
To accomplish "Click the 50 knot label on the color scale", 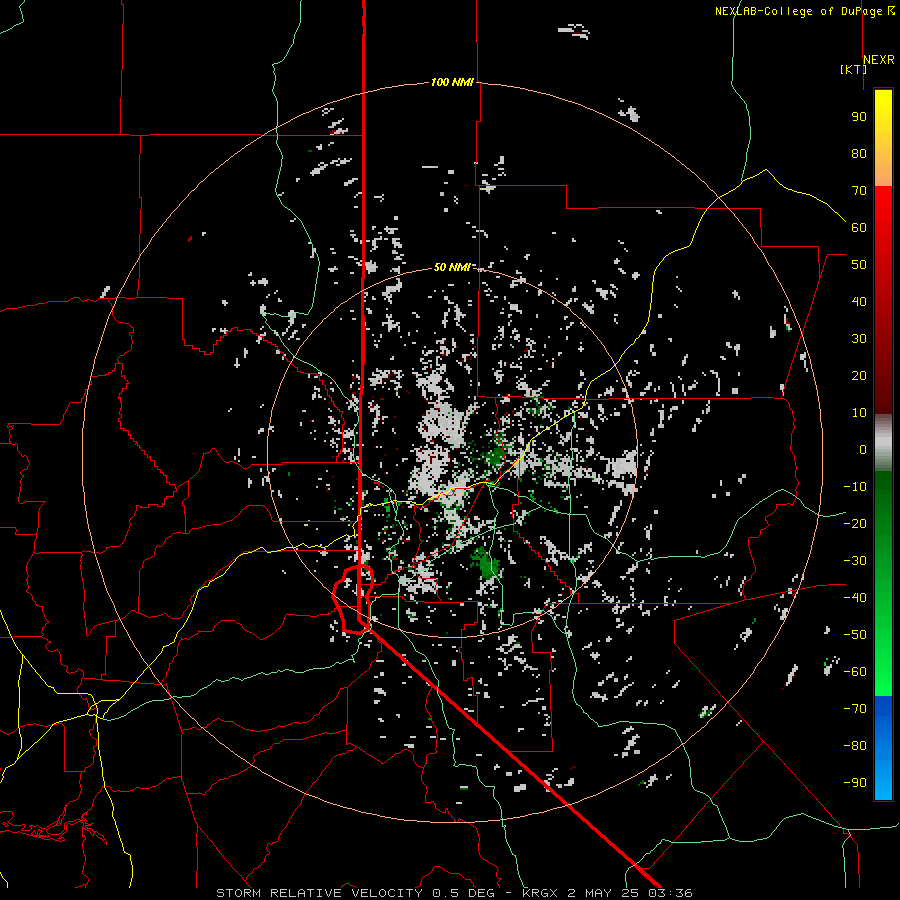I will [859, 265].
